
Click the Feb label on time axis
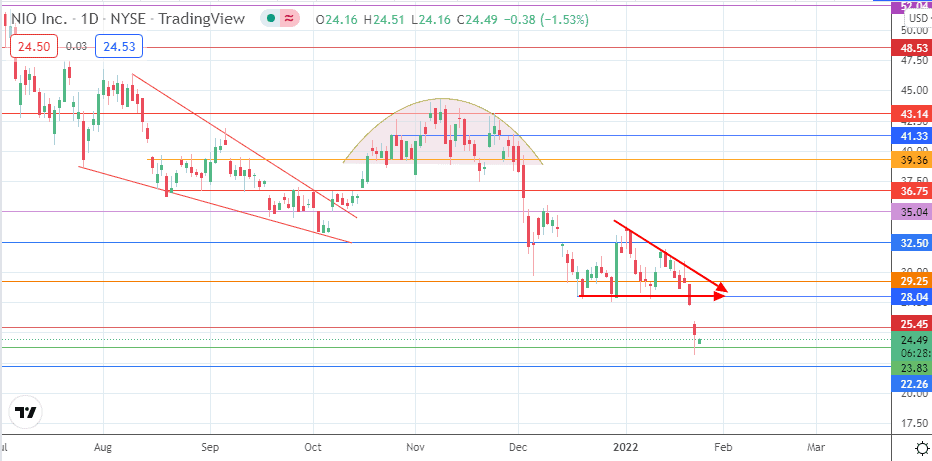point(723,447)
